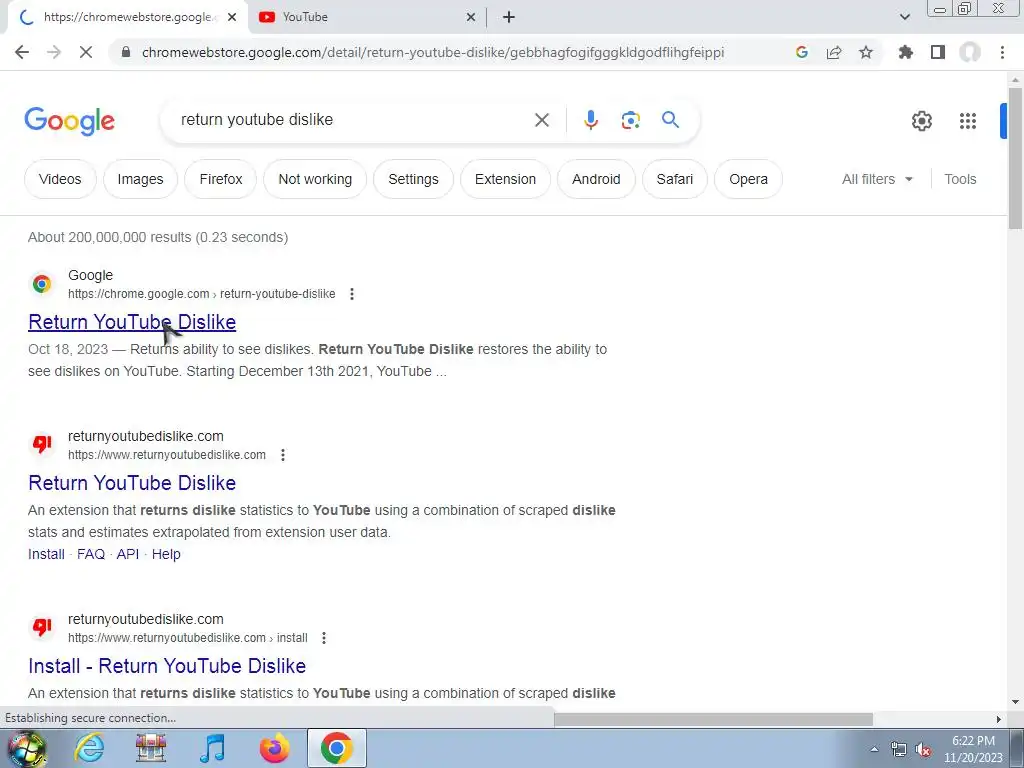Filter results by Videos
The height and width of the screenshot is (768, 1024).
(60, 179)
